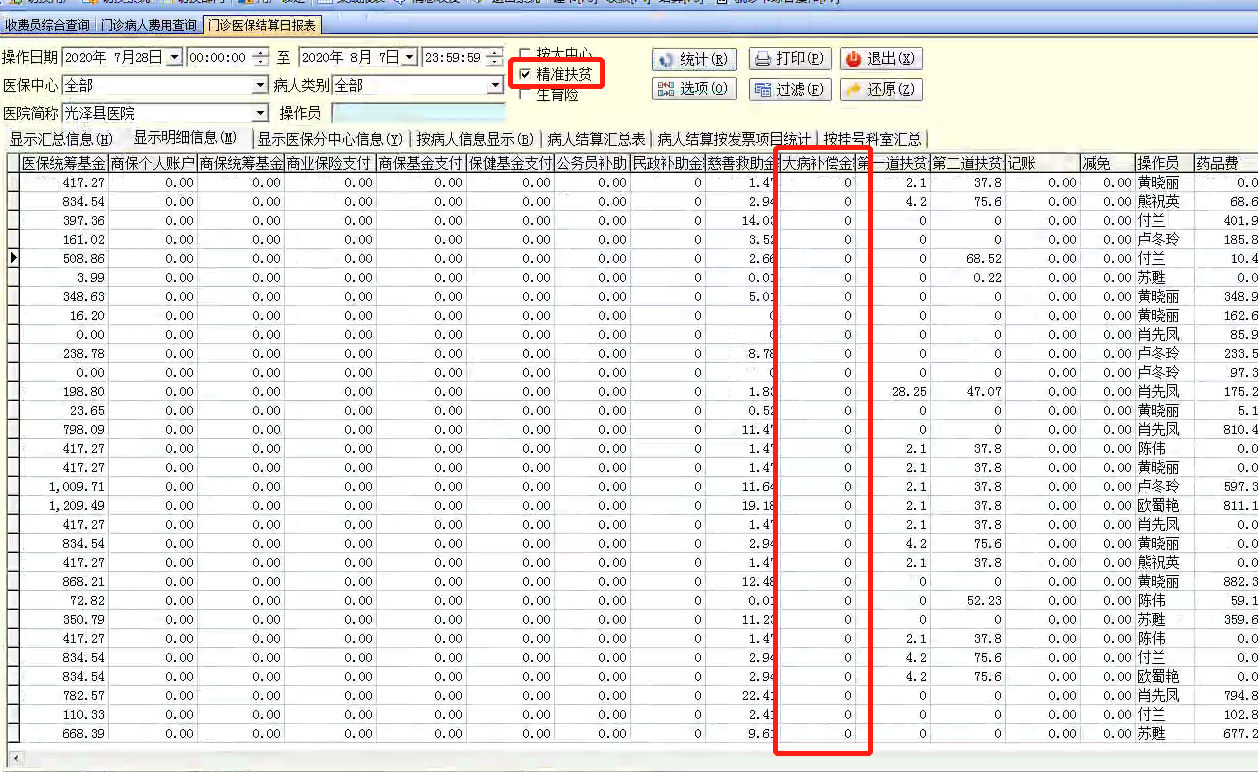Screen dimensions: 1258x772
Task: Click the 统计(R) statistics button
Action: tap(694, 59)
